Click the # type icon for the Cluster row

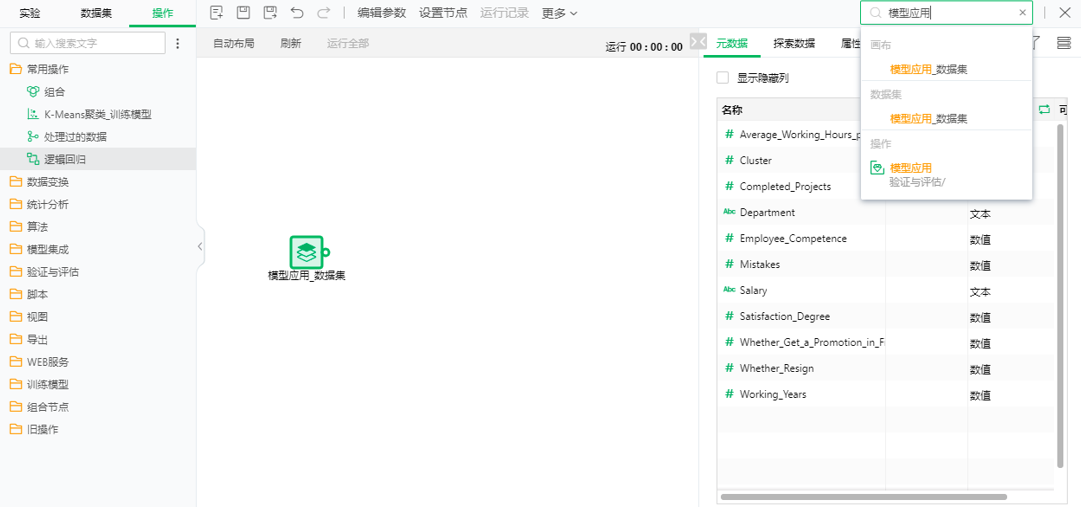729,160
